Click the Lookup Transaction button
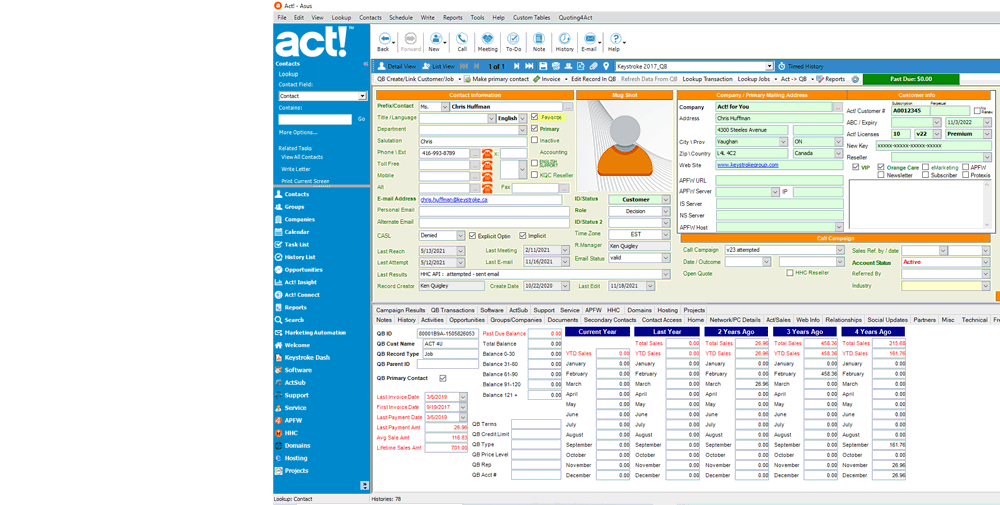Screen dimensions: 1000x505 [x=707, y=79]
